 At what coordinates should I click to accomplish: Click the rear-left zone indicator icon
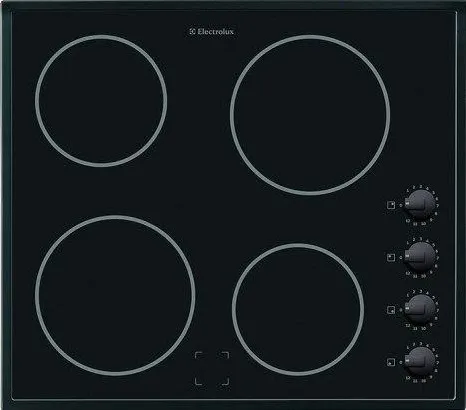click(391, 258)
